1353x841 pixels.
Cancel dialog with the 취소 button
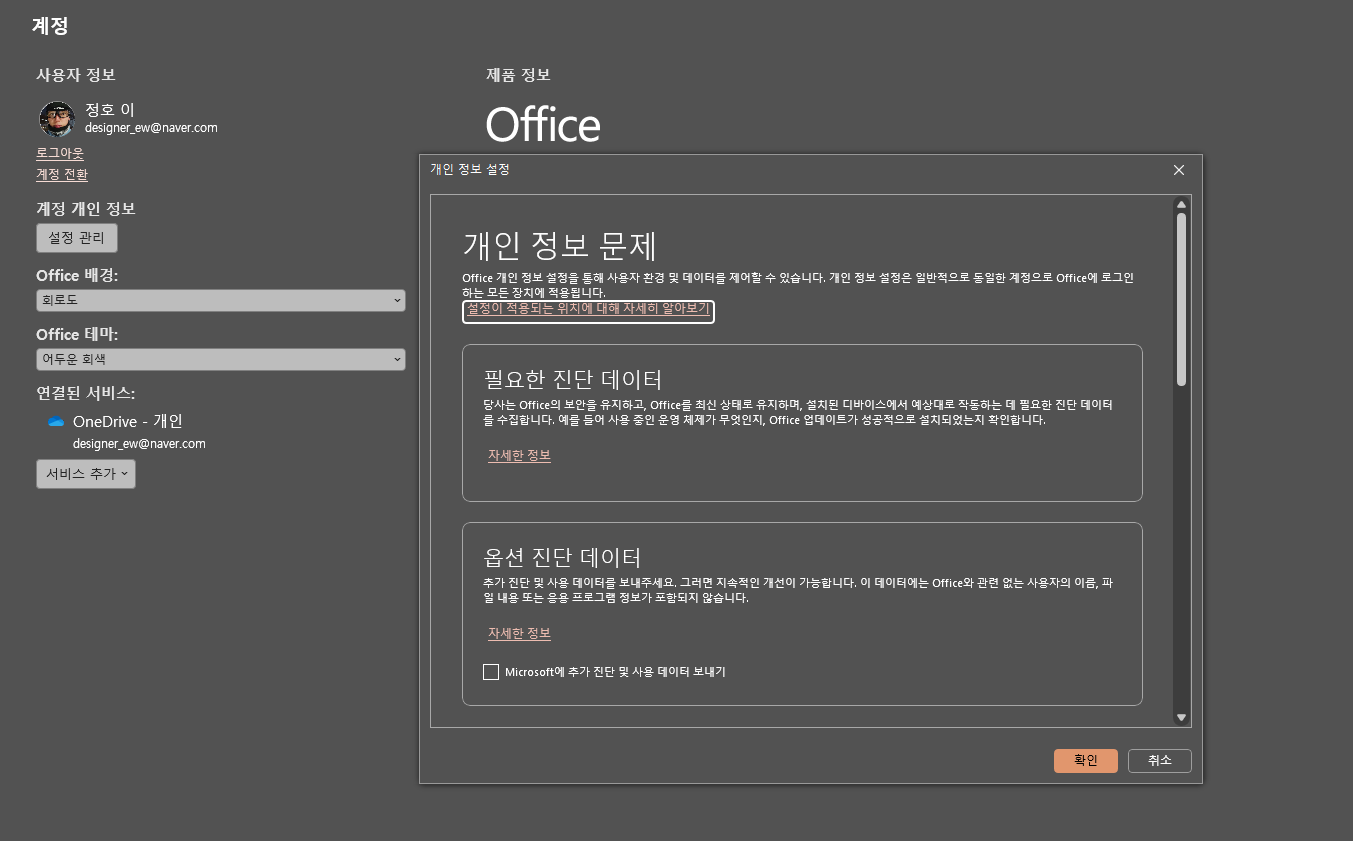click(1160, 761)
